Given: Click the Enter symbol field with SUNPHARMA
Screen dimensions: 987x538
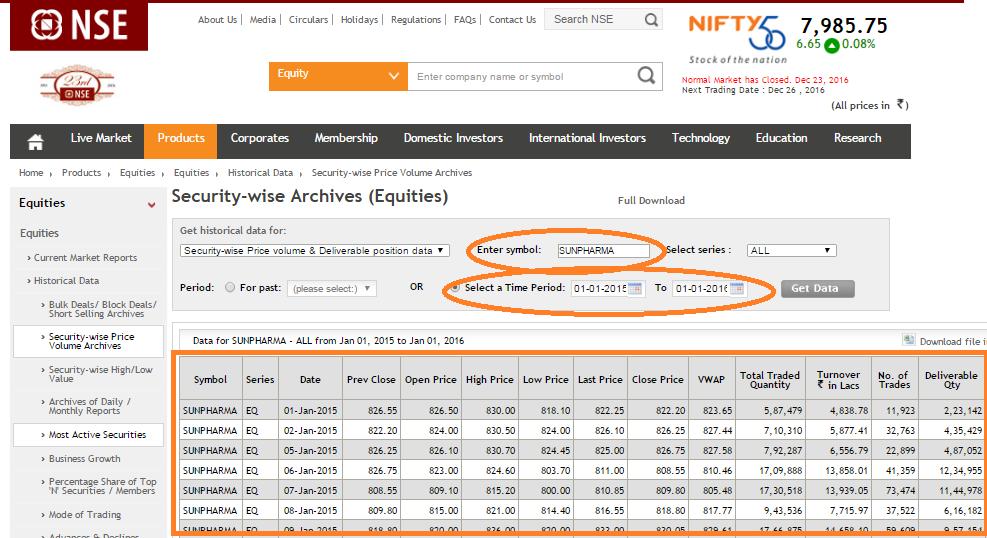Looking at the screenshot, I should (x=604, y=250).
